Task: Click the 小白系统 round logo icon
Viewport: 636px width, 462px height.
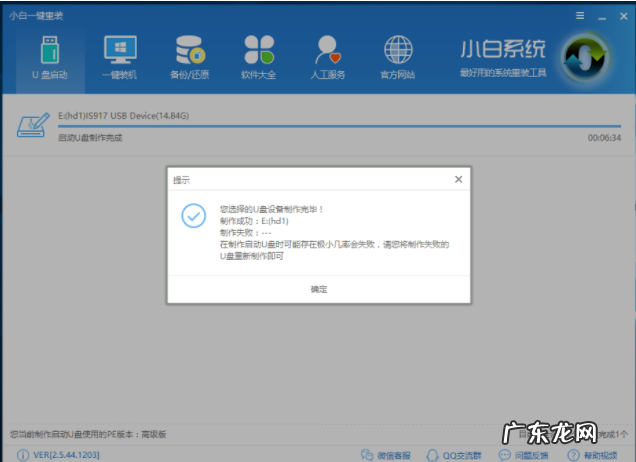Action: 585,57
